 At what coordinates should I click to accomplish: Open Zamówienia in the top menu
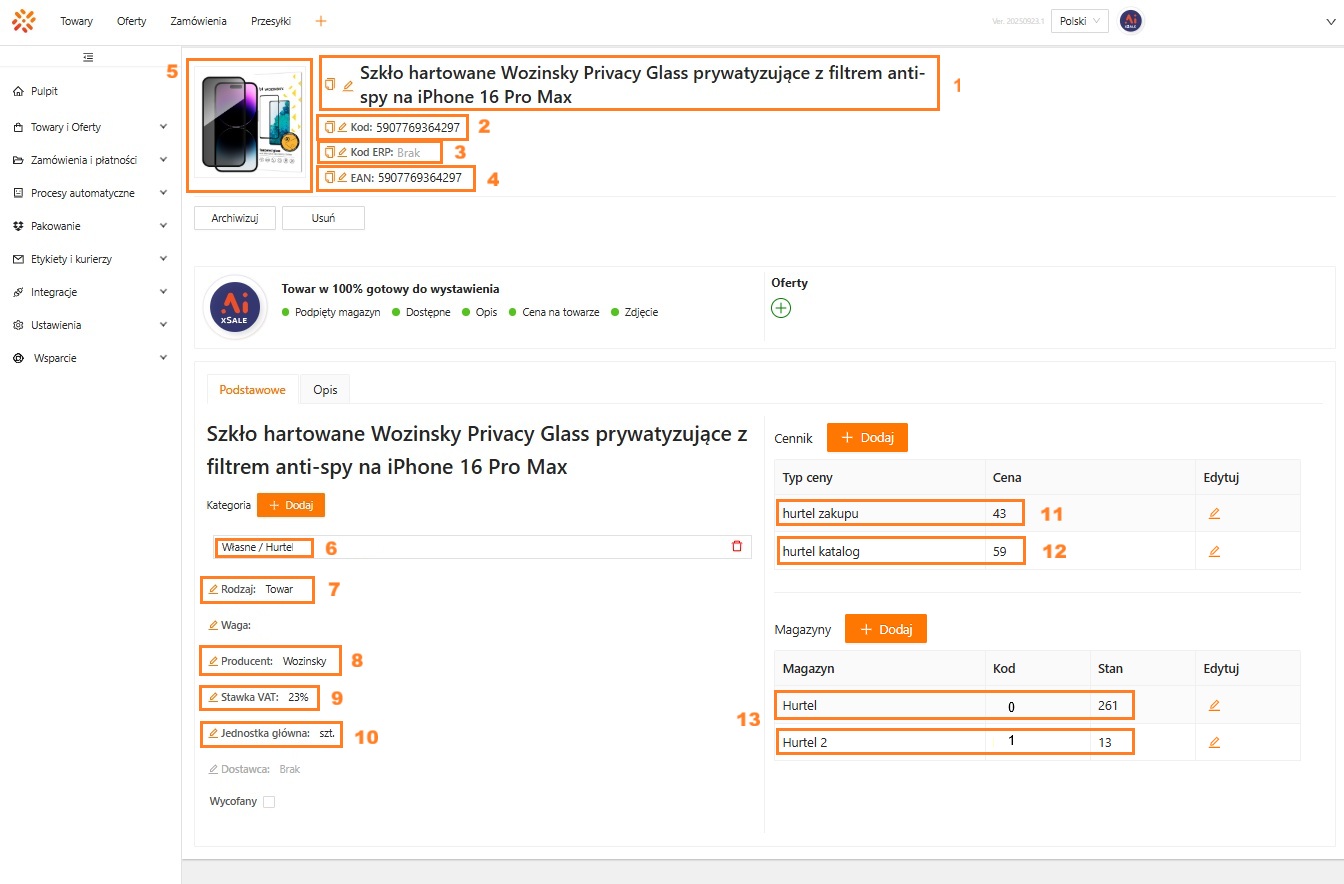click(198, 21)
